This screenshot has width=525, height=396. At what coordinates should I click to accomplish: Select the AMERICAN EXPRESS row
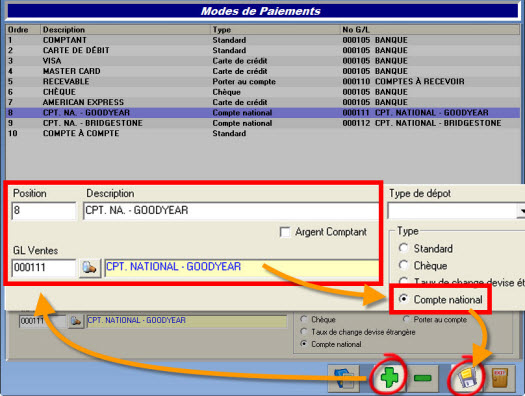pos(263,102)
